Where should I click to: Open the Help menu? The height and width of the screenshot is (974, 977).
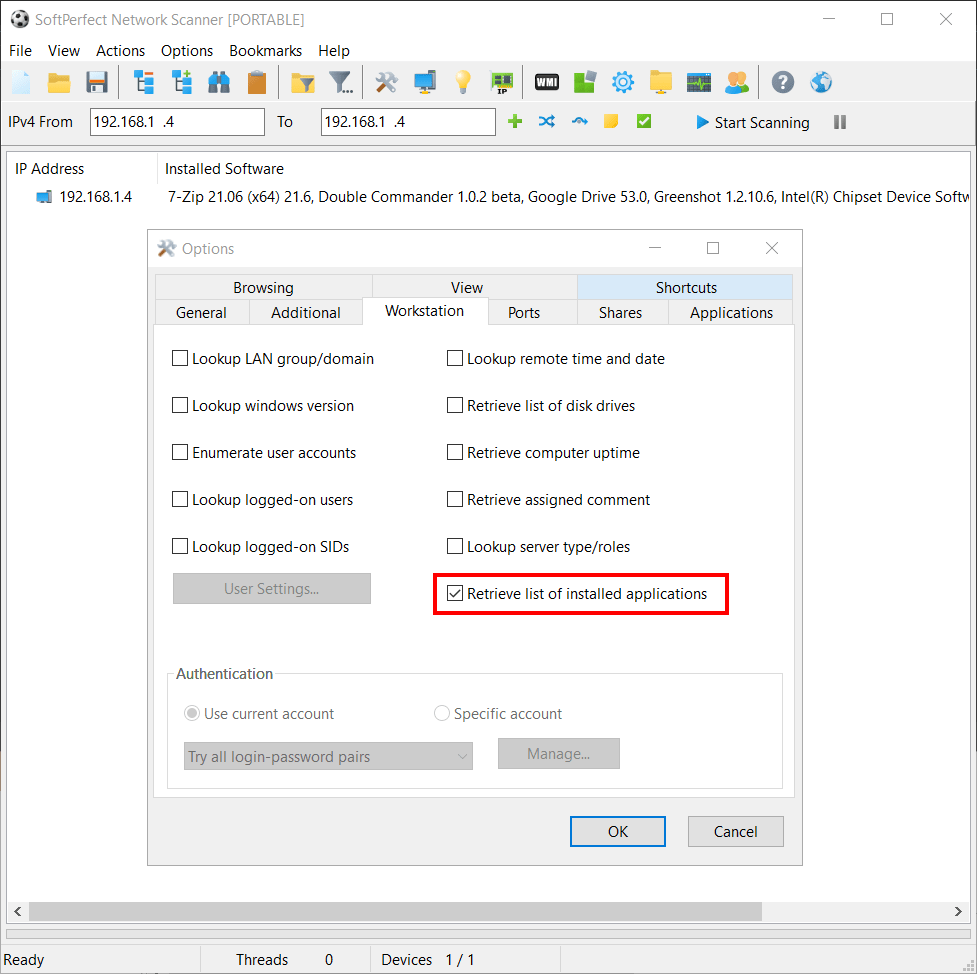(334, 50)
